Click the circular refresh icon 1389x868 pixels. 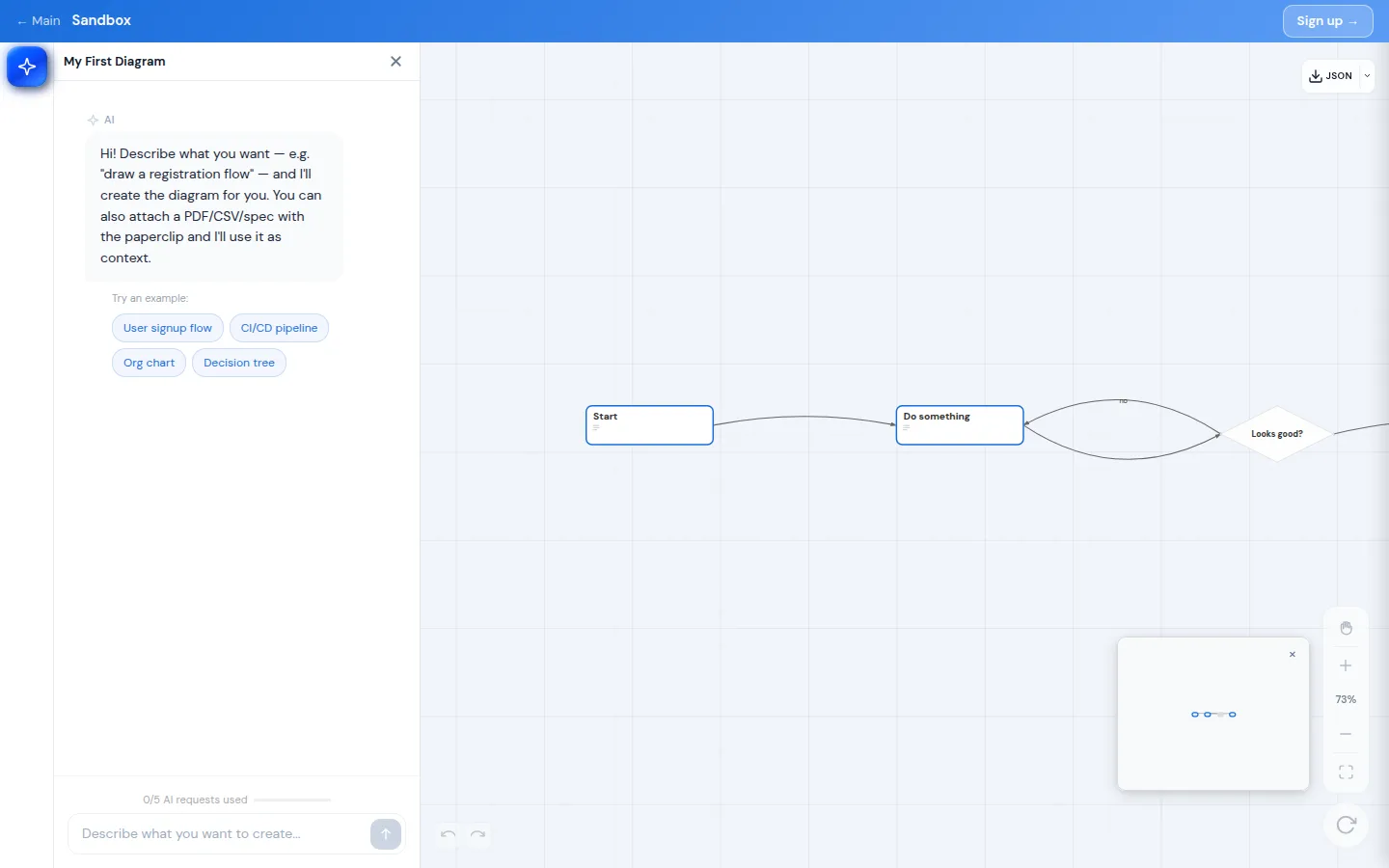point(1346,825)
